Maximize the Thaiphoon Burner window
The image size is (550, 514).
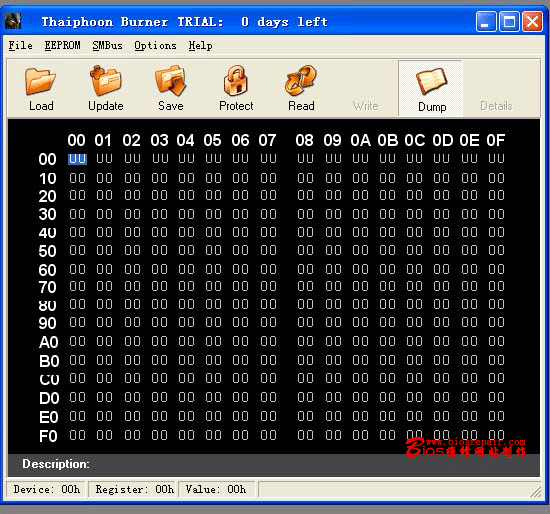pos(509,22)
